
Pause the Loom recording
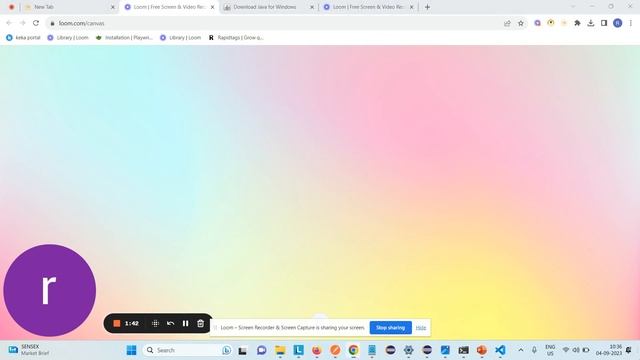(x=186, y=323)
